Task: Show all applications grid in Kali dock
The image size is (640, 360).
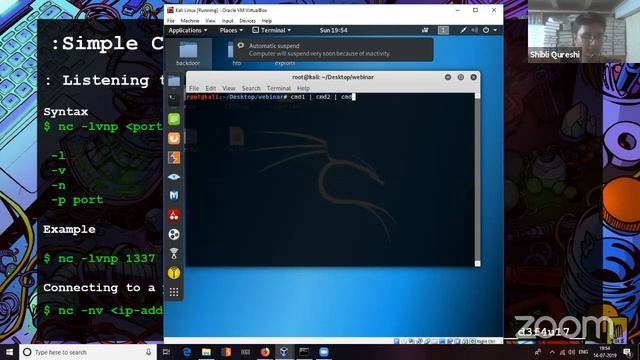Action: pos(174,292)
